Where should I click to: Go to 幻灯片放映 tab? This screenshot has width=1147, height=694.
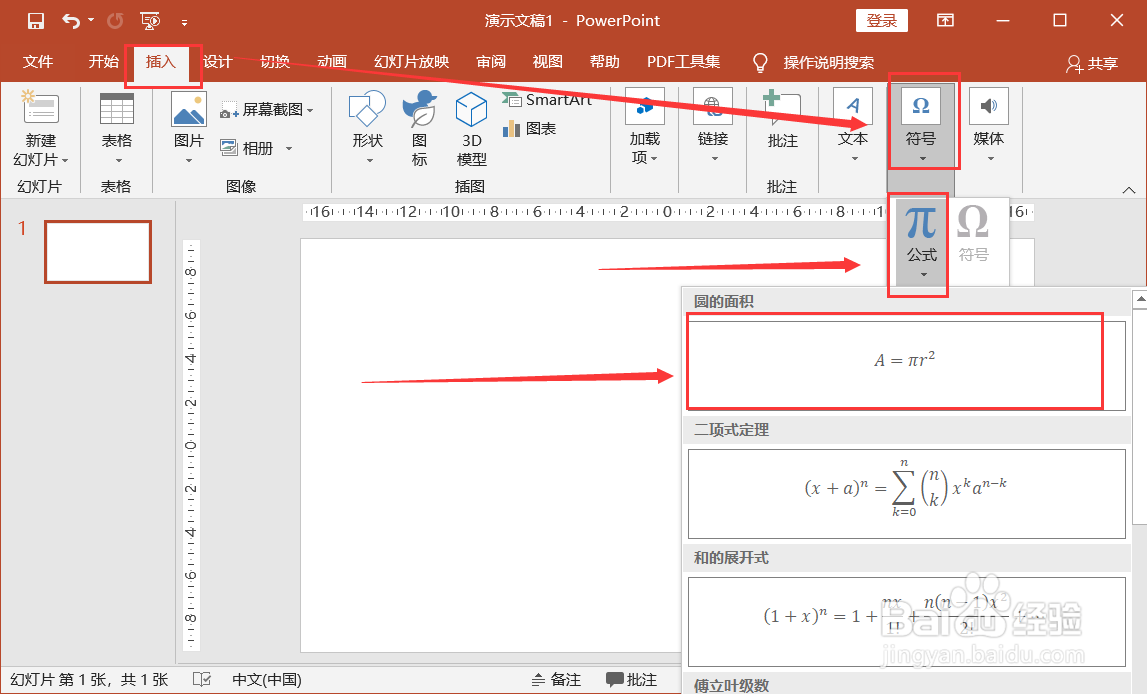click(411, 62)
